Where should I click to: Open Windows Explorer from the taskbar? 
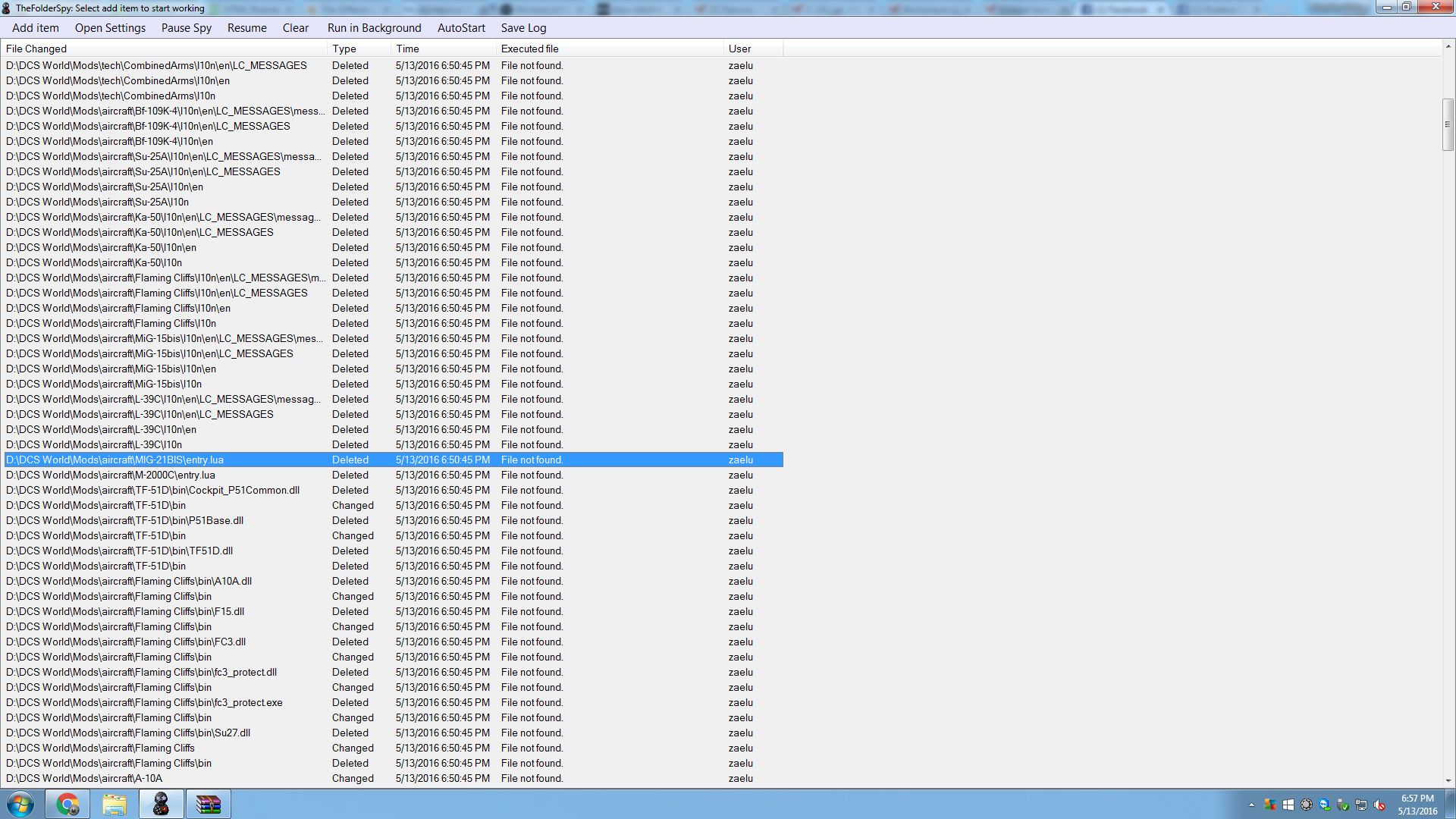[115, 804]
